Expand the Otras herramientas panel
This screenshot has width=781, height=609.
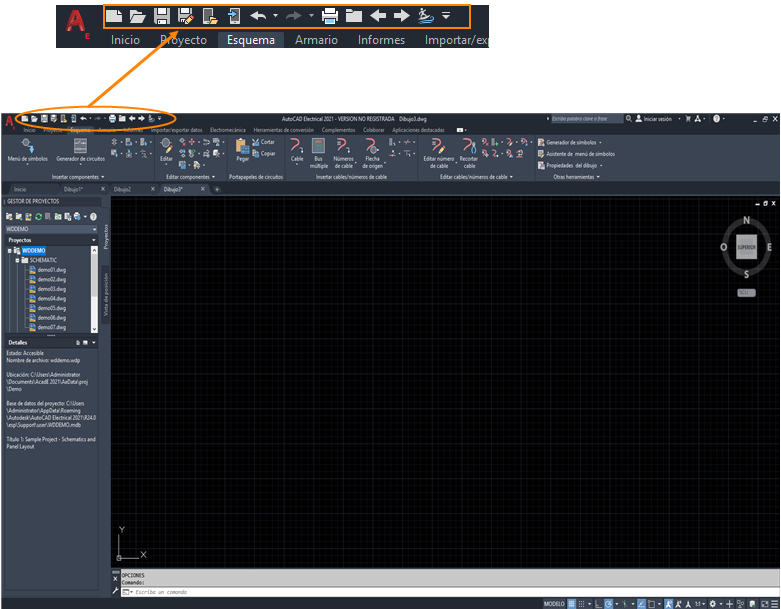pyautogui.click(x=576, y=177)
